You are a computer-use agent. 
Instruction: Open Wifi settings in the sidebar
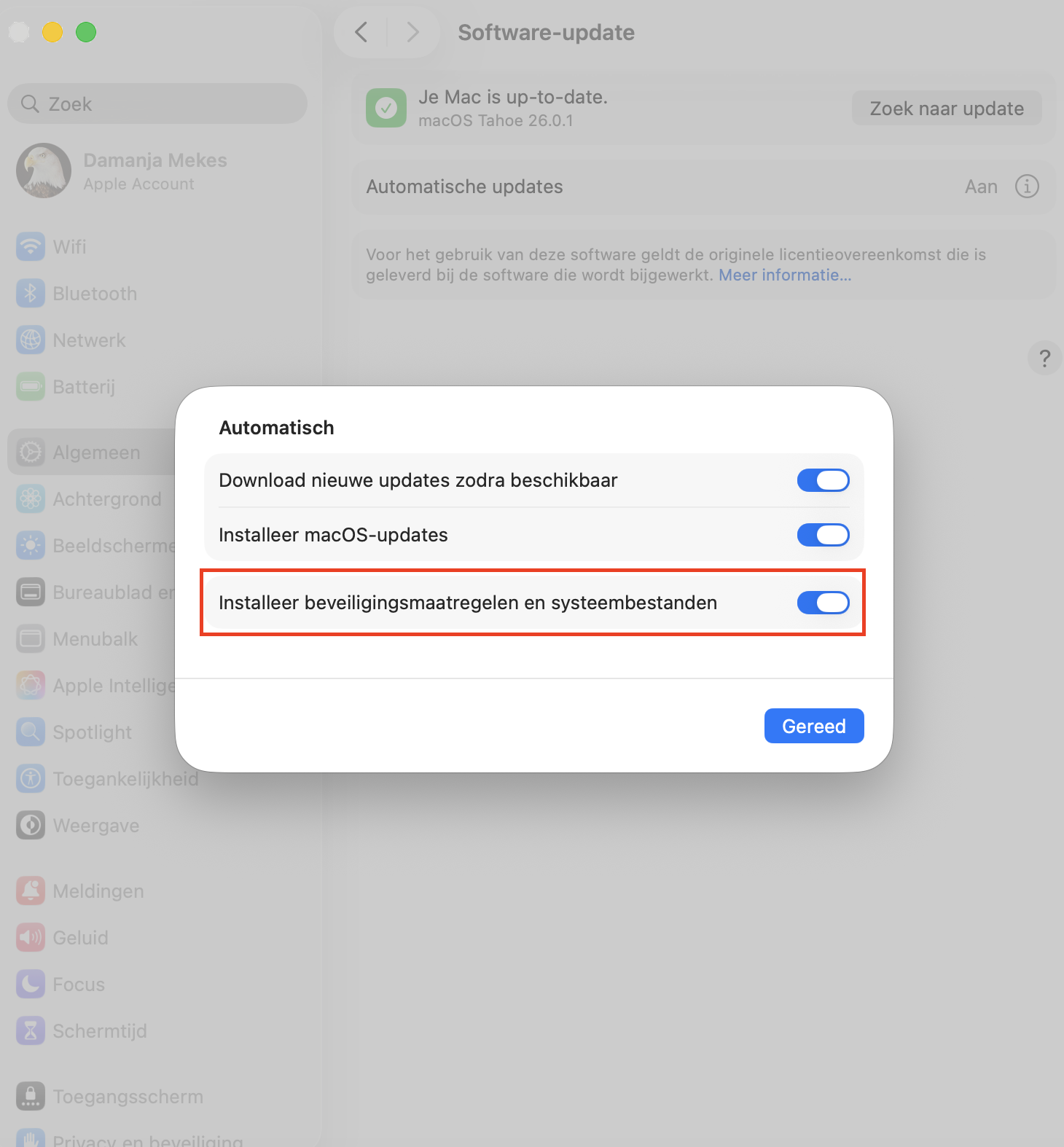[x=70, y=246]
